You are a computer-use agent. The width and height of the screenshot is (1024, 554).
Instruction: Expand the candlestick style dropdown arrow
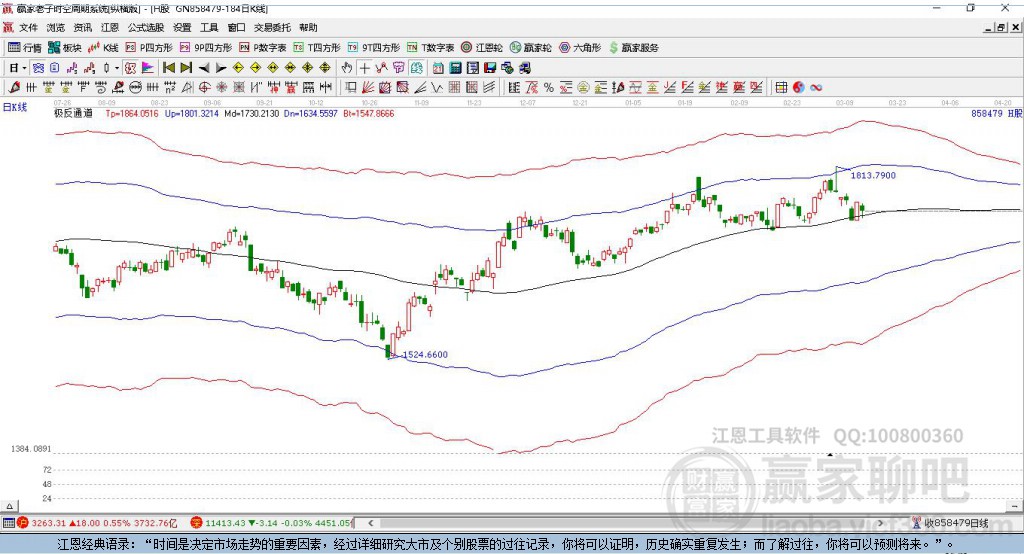[x=117, y=68]
